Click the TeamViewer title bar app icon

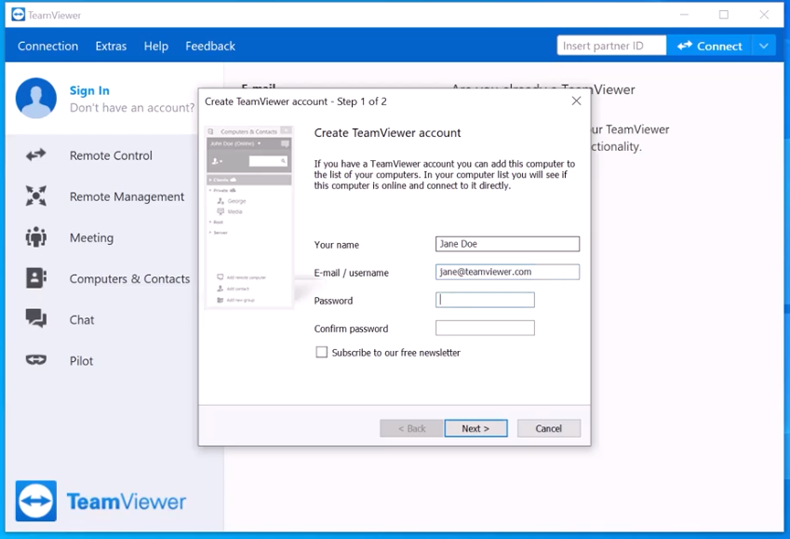point(18,15)
